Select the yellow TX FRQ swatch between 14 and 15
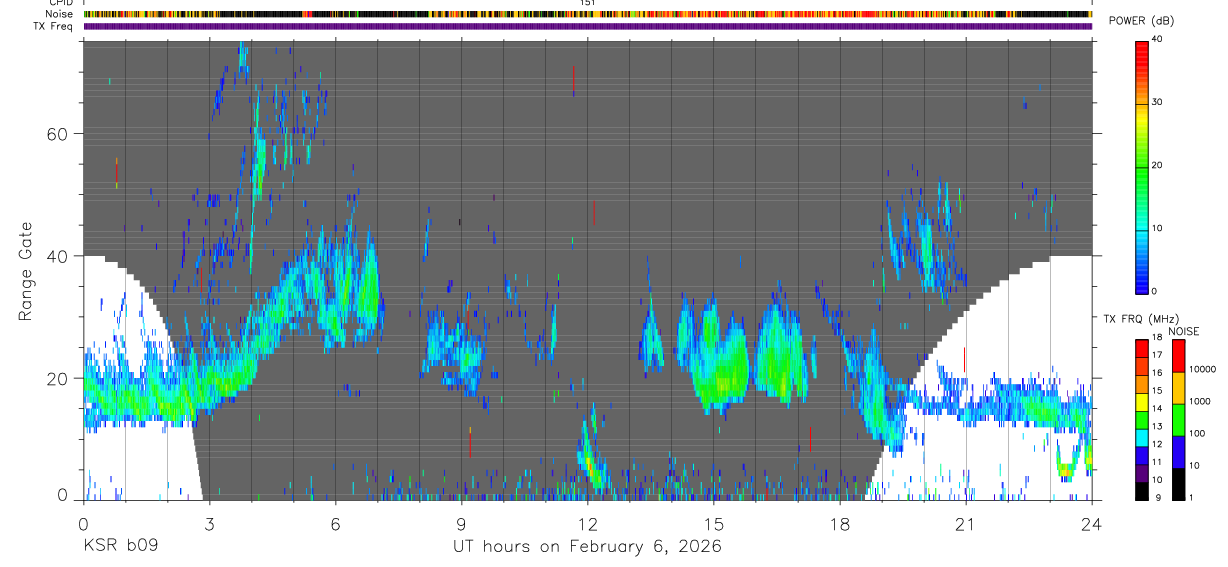This screenshot has width=1228, height=567. (x=1142, y=401)
